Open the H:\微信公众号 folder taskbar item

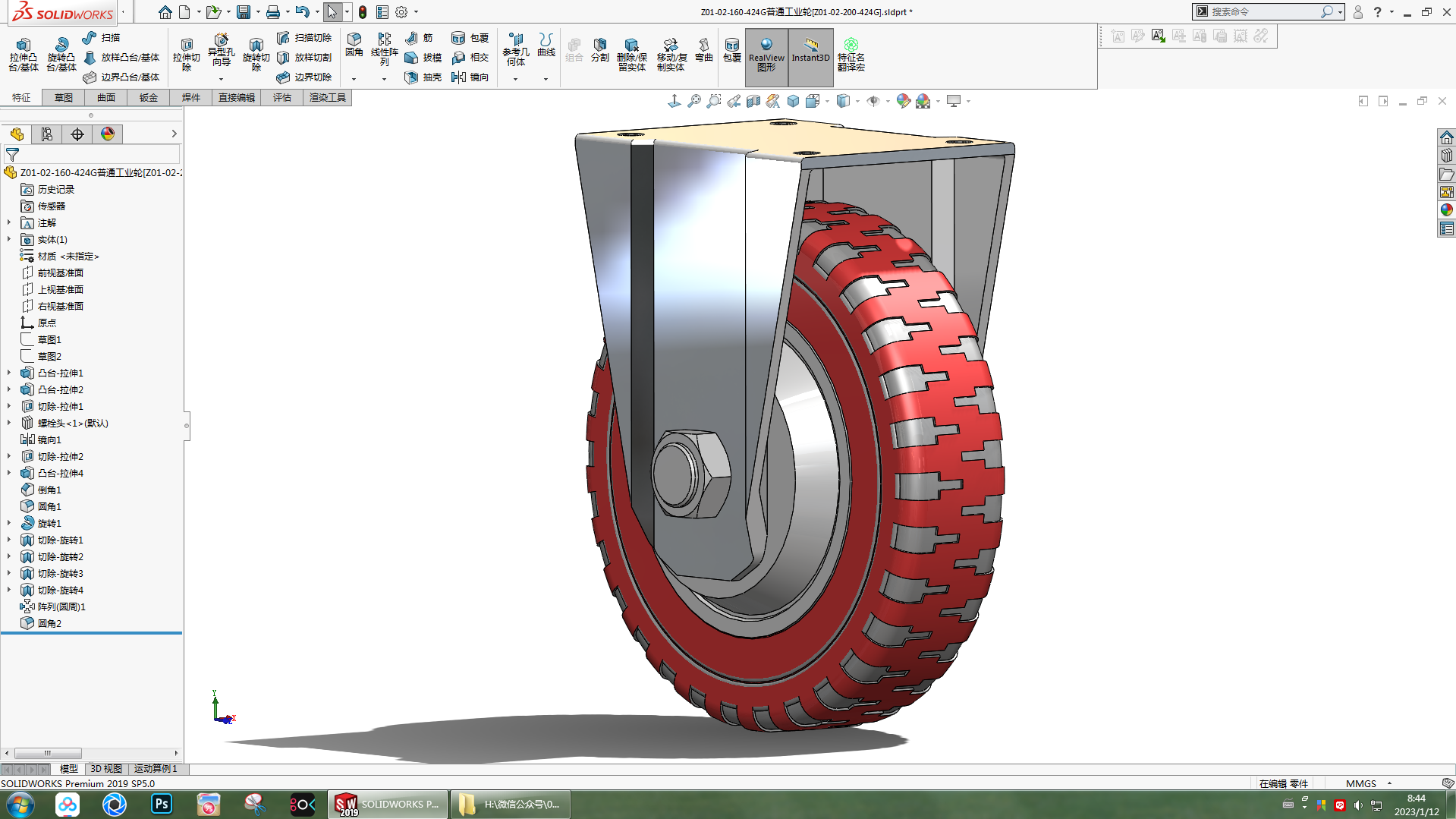pos(510,804)
